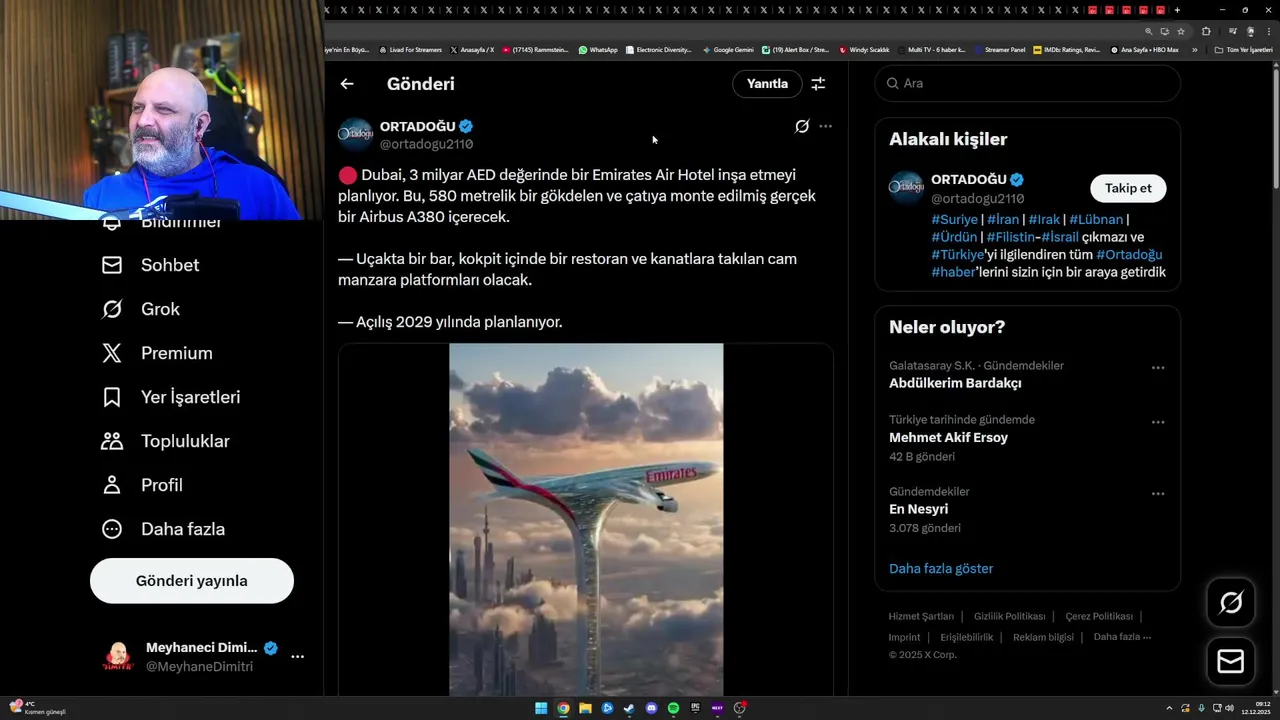This screenshot has height=720, width=1280.
Task: Click the Grok icon on the post
Action: [802, 126]
